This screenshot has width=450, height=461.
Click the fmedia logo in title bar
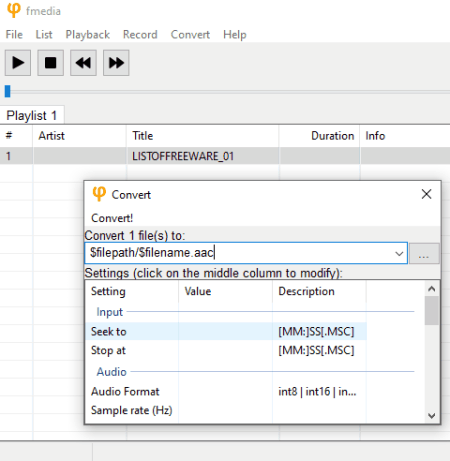[14, 10]
